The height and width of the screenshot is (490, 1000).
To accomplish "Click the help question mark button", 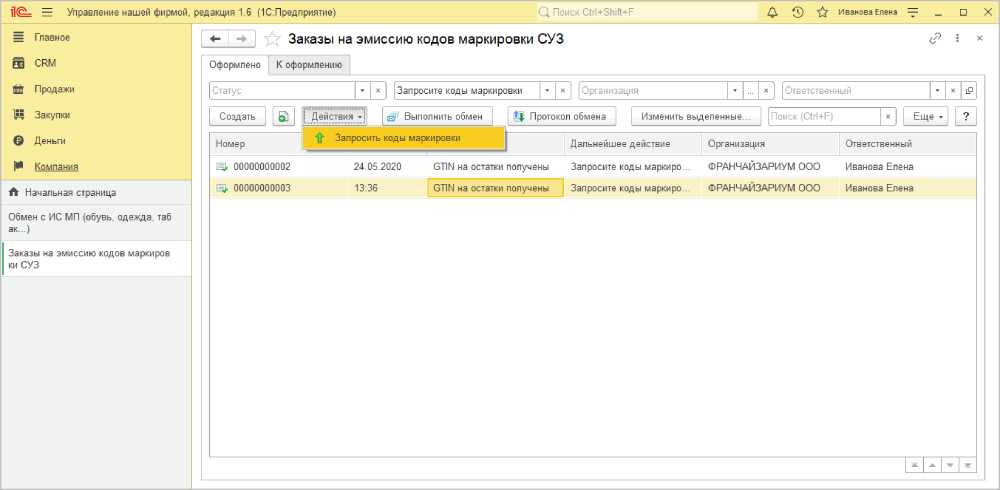I will click(965, 116).
